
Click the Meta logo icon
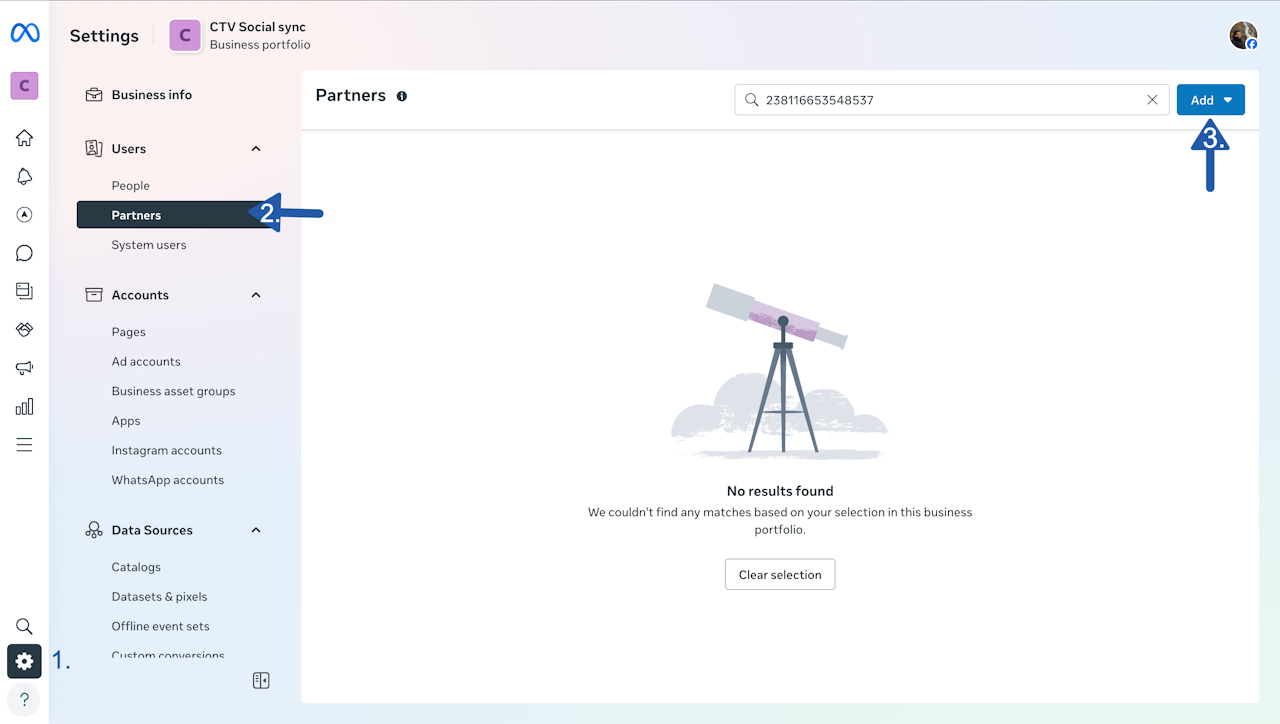(x=25, y=34)
